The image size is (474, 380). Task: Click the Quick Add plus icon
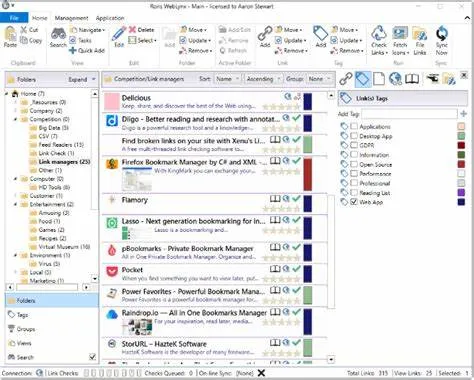(73, 51)
